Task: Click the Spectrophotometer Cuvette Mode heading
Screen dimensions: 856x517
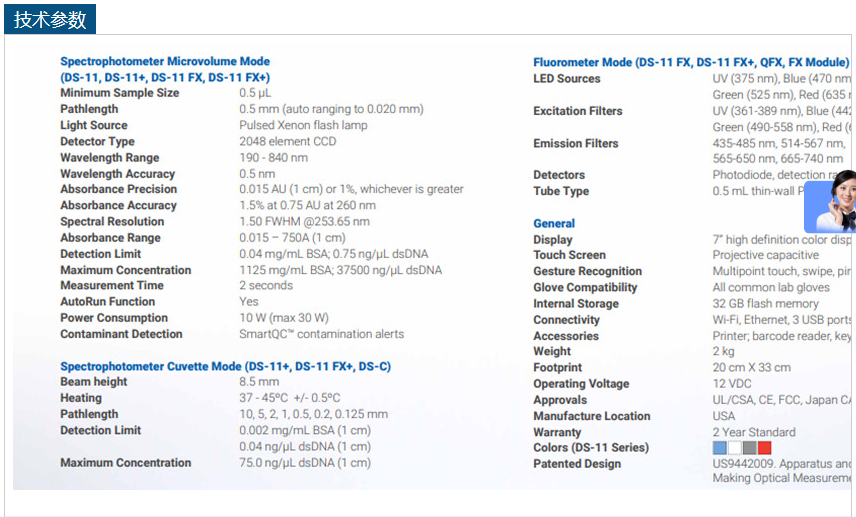Action: coord(225,366)
